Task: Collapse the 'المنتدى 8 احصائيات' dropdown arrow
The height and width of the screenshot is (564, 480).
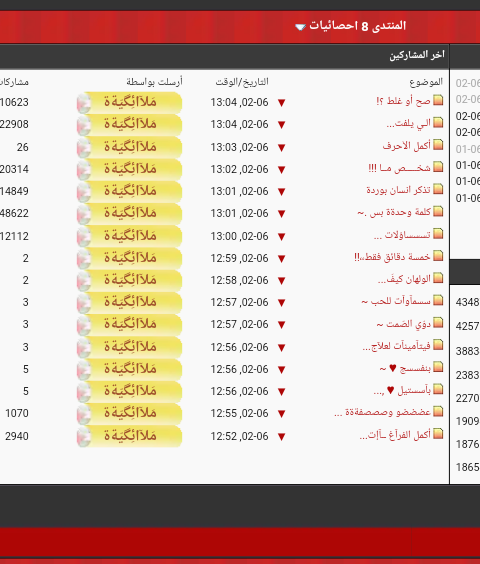Action: pos(300,27)
